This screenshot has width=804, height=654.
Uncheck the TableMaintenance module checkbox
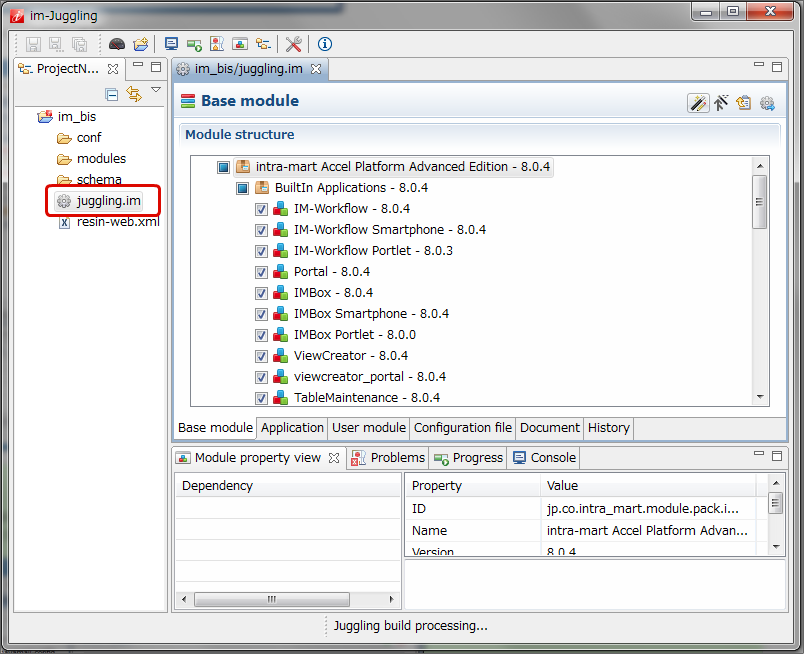tap(261, 398)
